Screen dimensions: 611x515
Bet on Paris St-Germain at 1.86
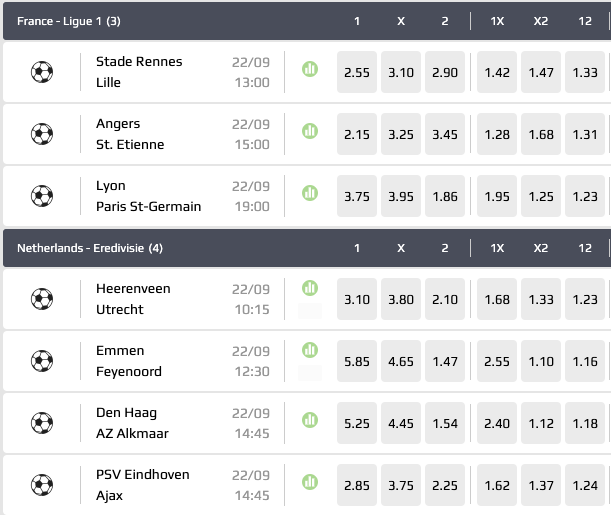[445, 196]
